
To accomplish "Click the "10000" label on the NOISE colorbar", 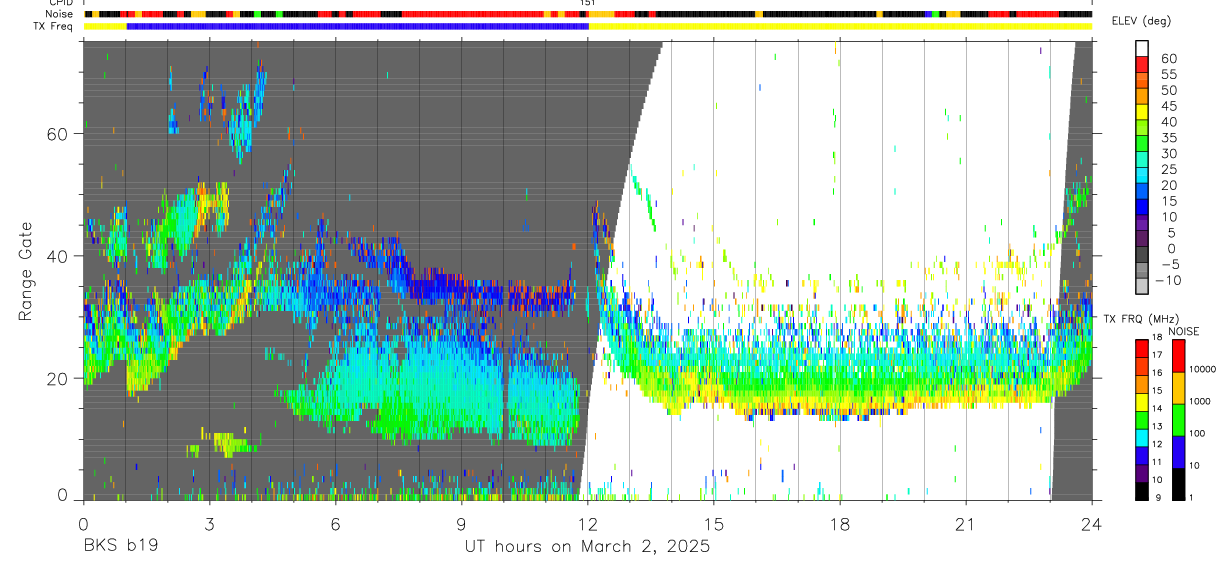I will 1203,369.
